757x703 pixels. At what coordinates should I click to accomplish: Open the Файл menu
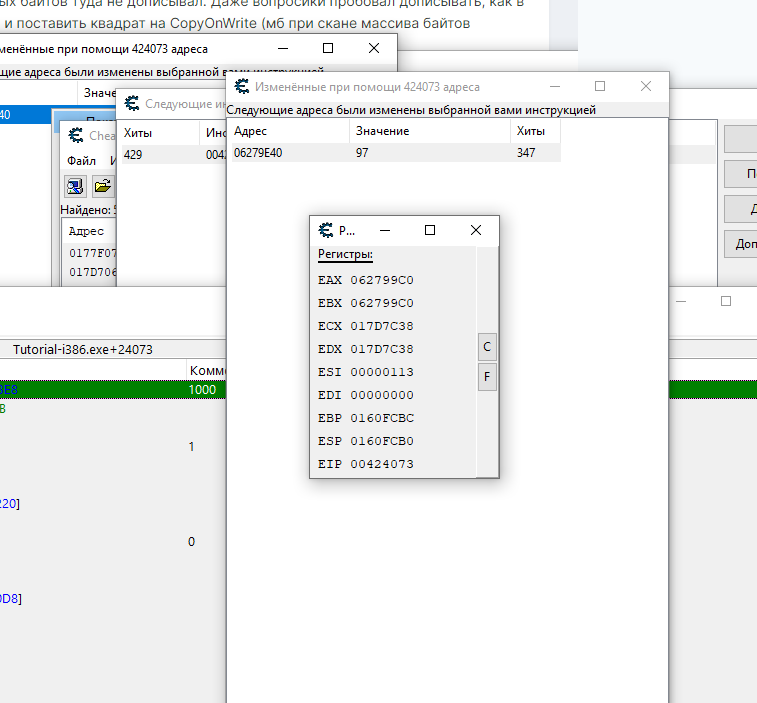click(81, 161)
